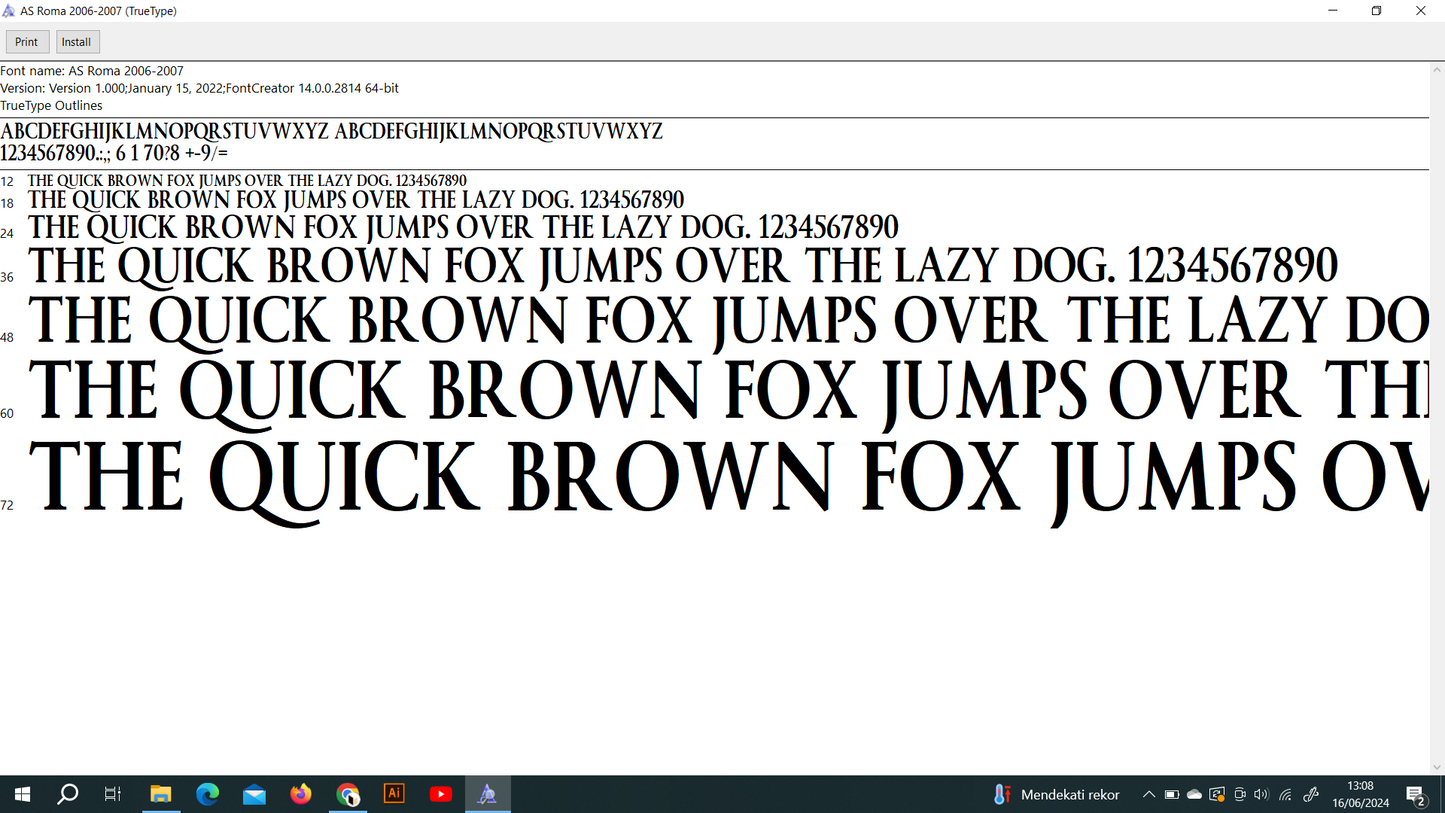Image resolution: width=1445 pixels, height=813 pixels.
Task: Open Task View on the taskbar
Action: click(x=112, y=793)
